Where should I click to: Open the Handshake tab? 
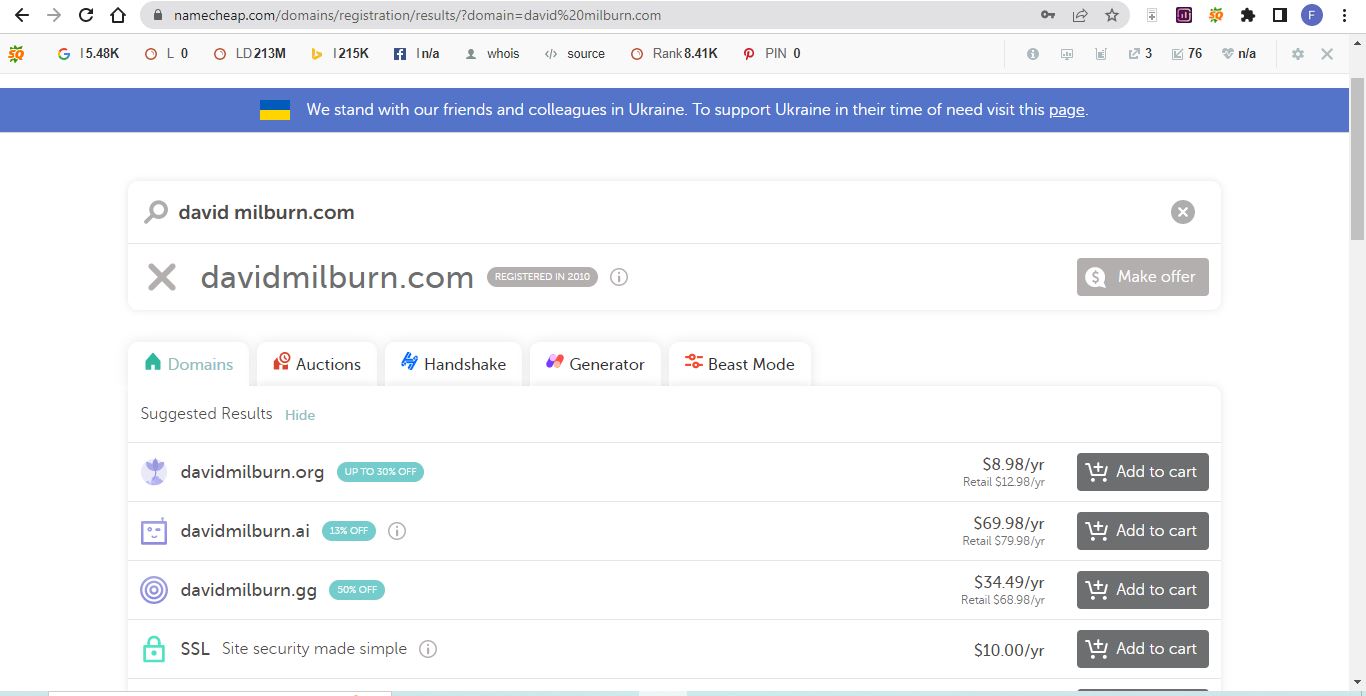tap(453, 364)
